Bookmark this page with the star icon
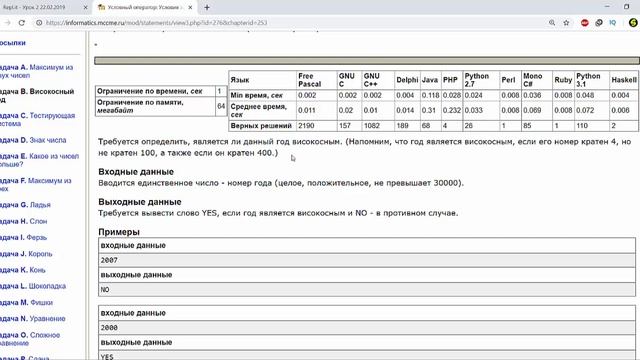This screenshot has width=640, height=360. pos(566,23)
